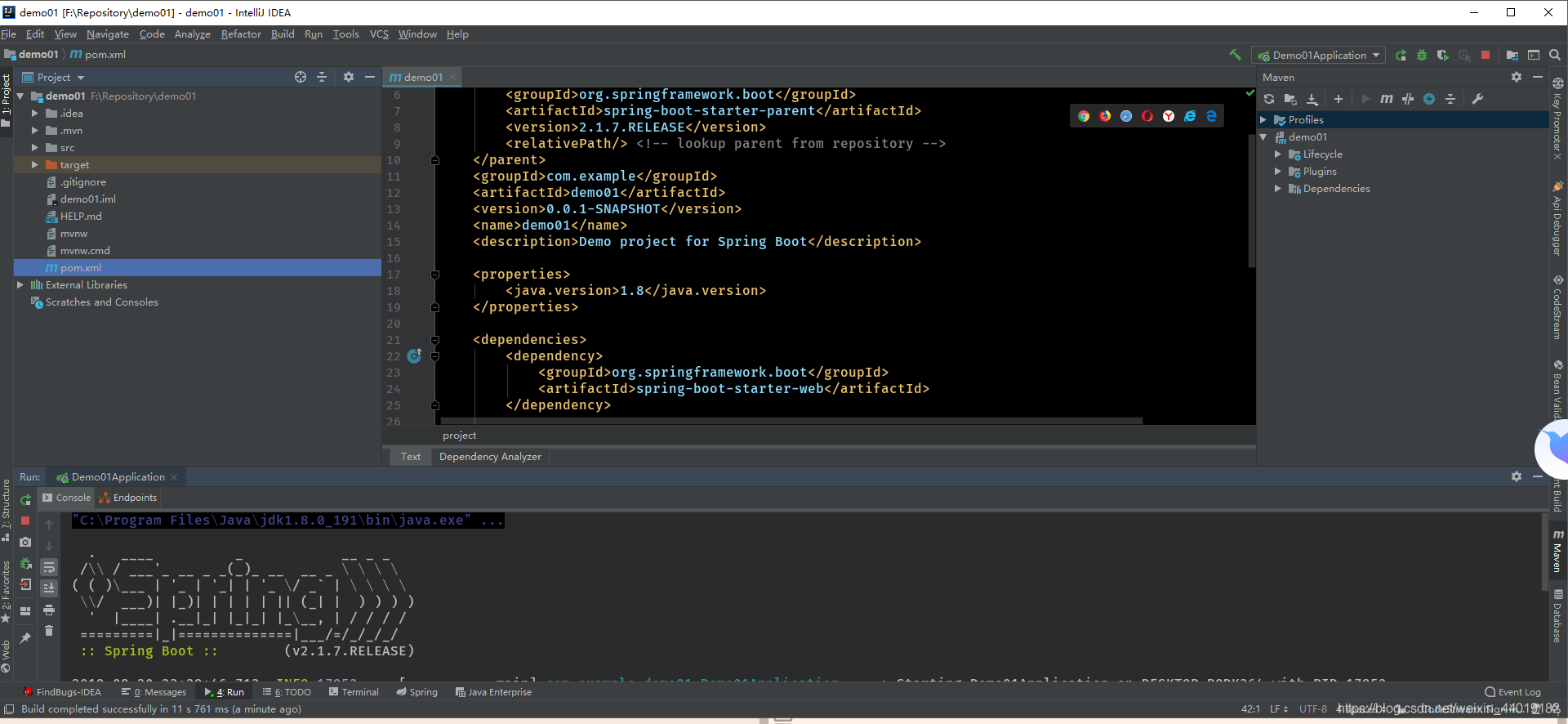This screenshot has height=724, width=1568.
Task: Toggle the vertical Maven tool window button
Action: [x=1558, y=552]
